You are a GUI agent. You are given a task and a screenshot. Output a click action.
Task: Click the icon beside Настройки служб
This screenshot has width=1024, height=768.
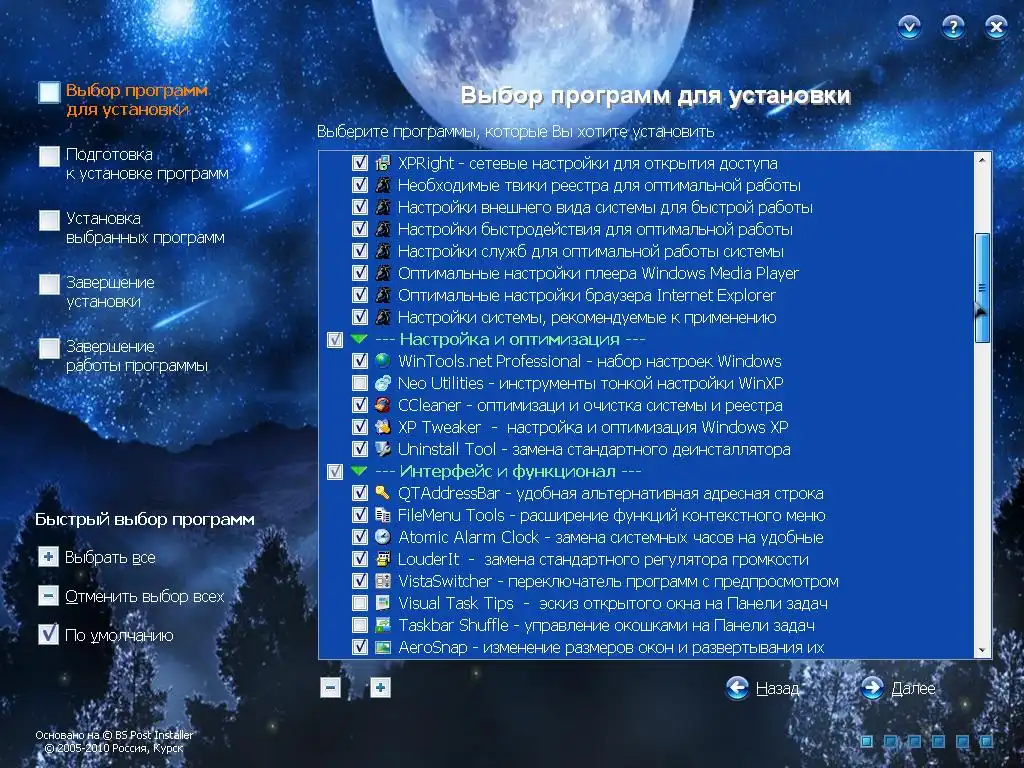point(383,251)
